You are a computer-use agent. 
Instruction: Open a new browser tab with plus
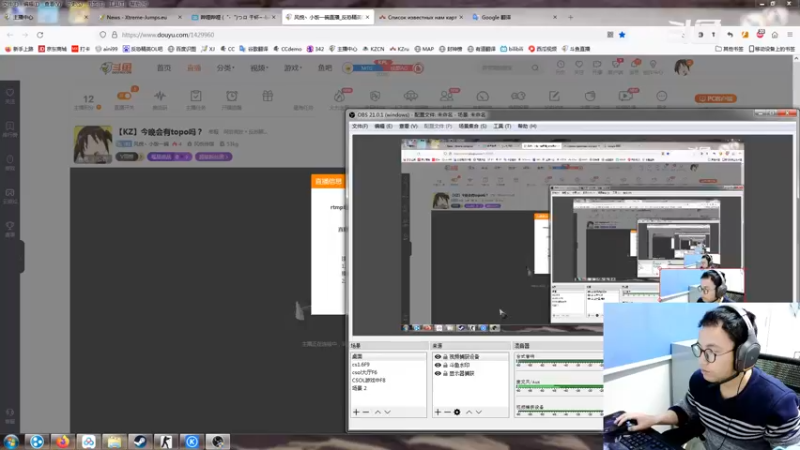coord(570,17)
